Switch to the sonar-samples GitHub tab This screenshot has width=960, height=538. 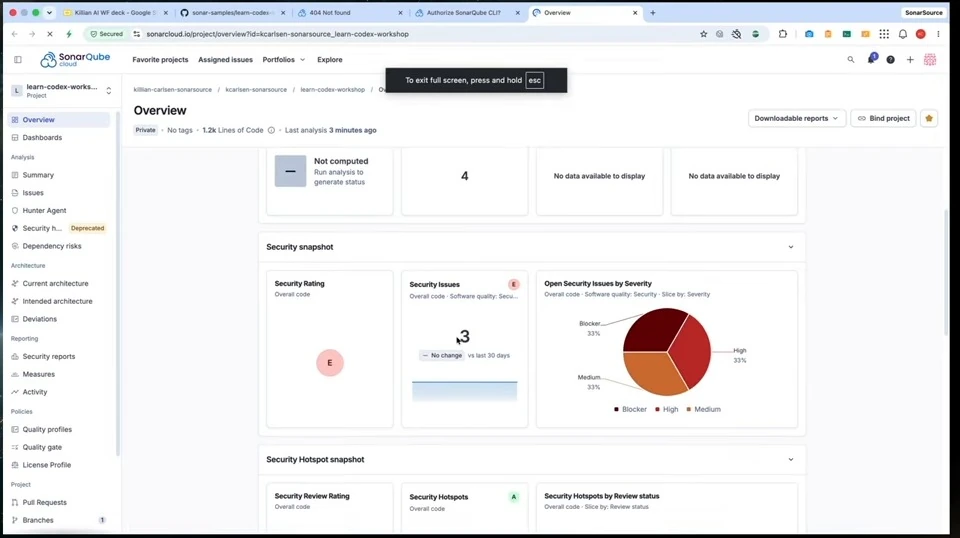point(233,12)
